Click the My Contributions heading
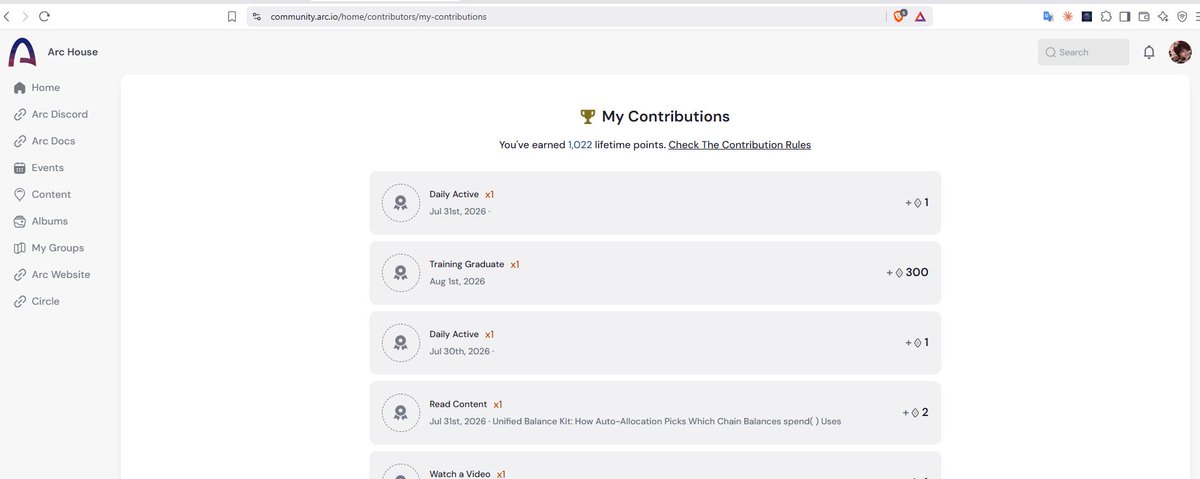 (x=666, y=116)
